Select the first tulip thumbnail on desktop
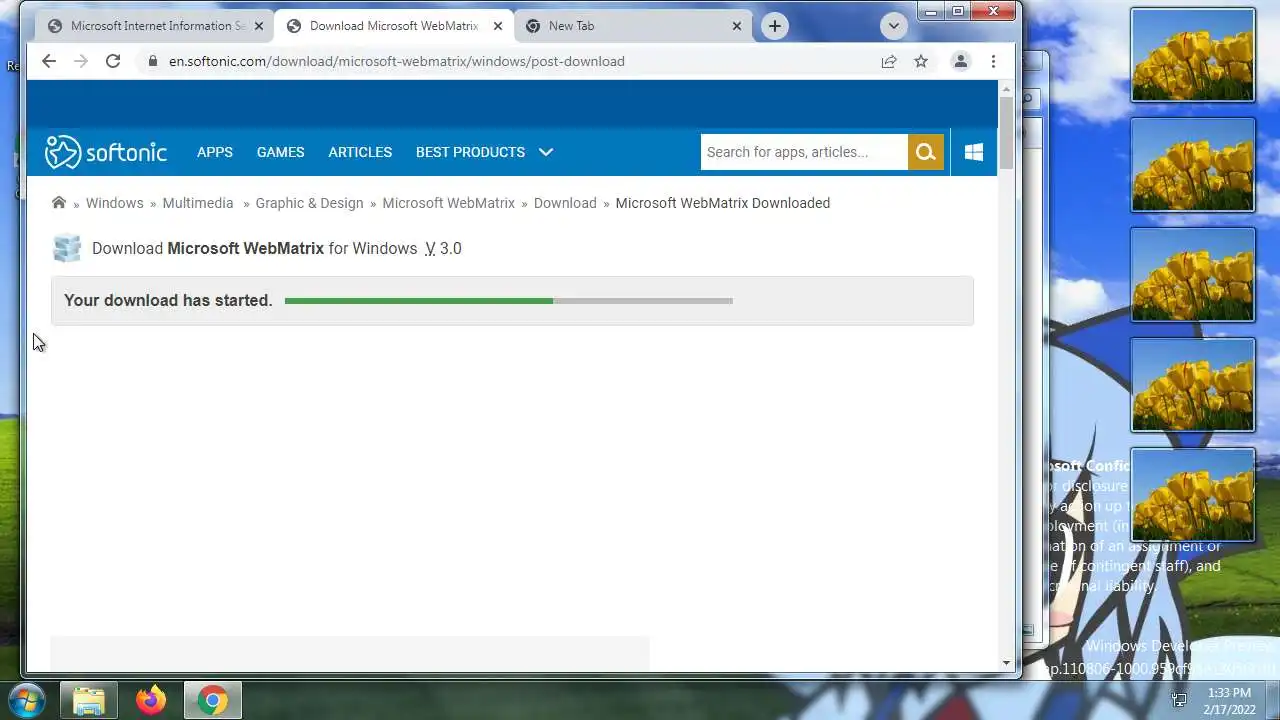The image size is (1280, 720). (1193, 55)
